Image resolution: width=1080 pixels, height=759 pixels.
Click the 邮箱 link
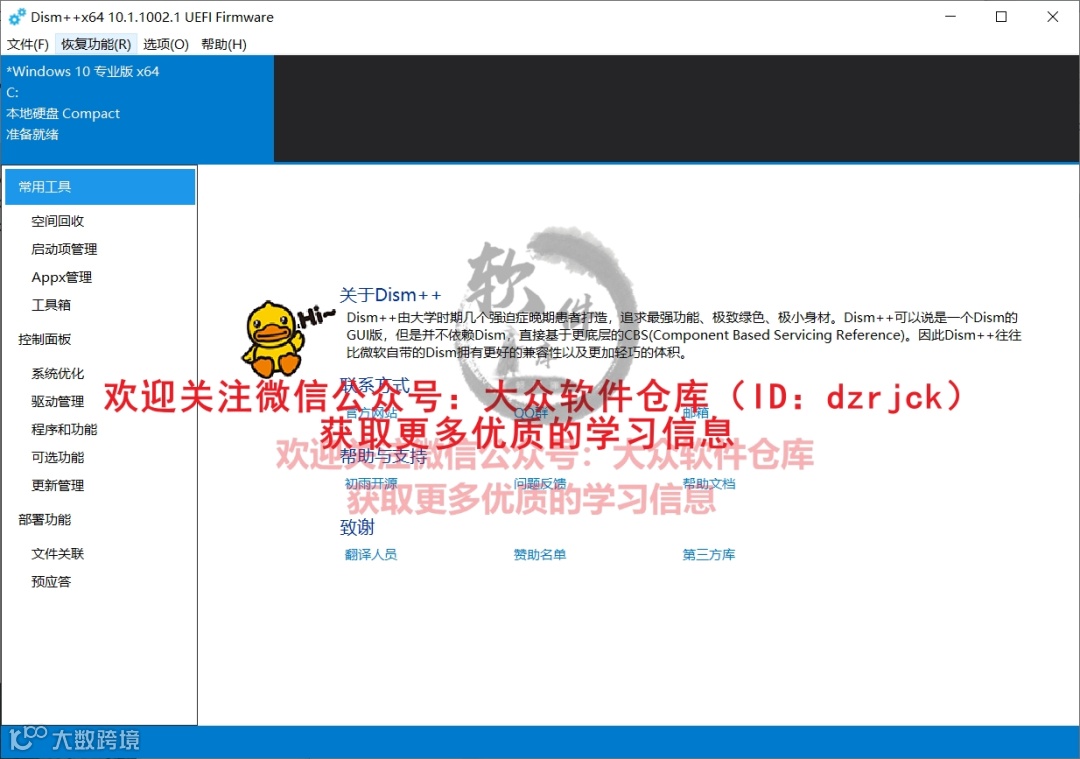(695, 413)
